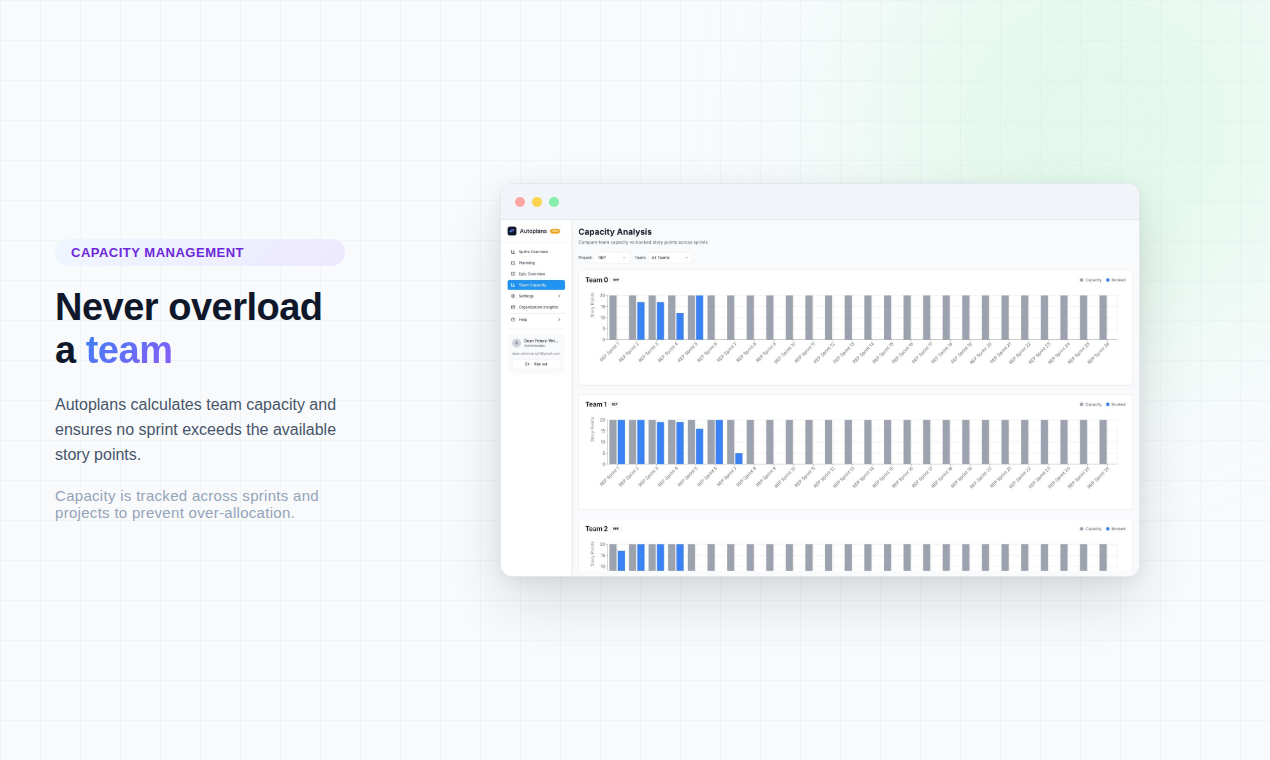Click the Compare team capacity subtitle text

(643, 242)
